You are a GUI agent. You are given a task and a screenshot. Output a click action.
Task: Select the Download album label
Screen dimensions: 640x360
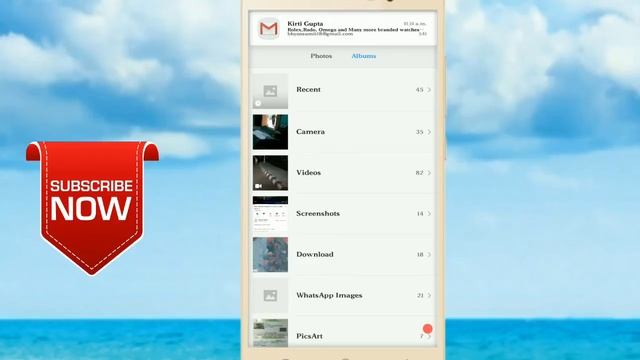(315, 254)
